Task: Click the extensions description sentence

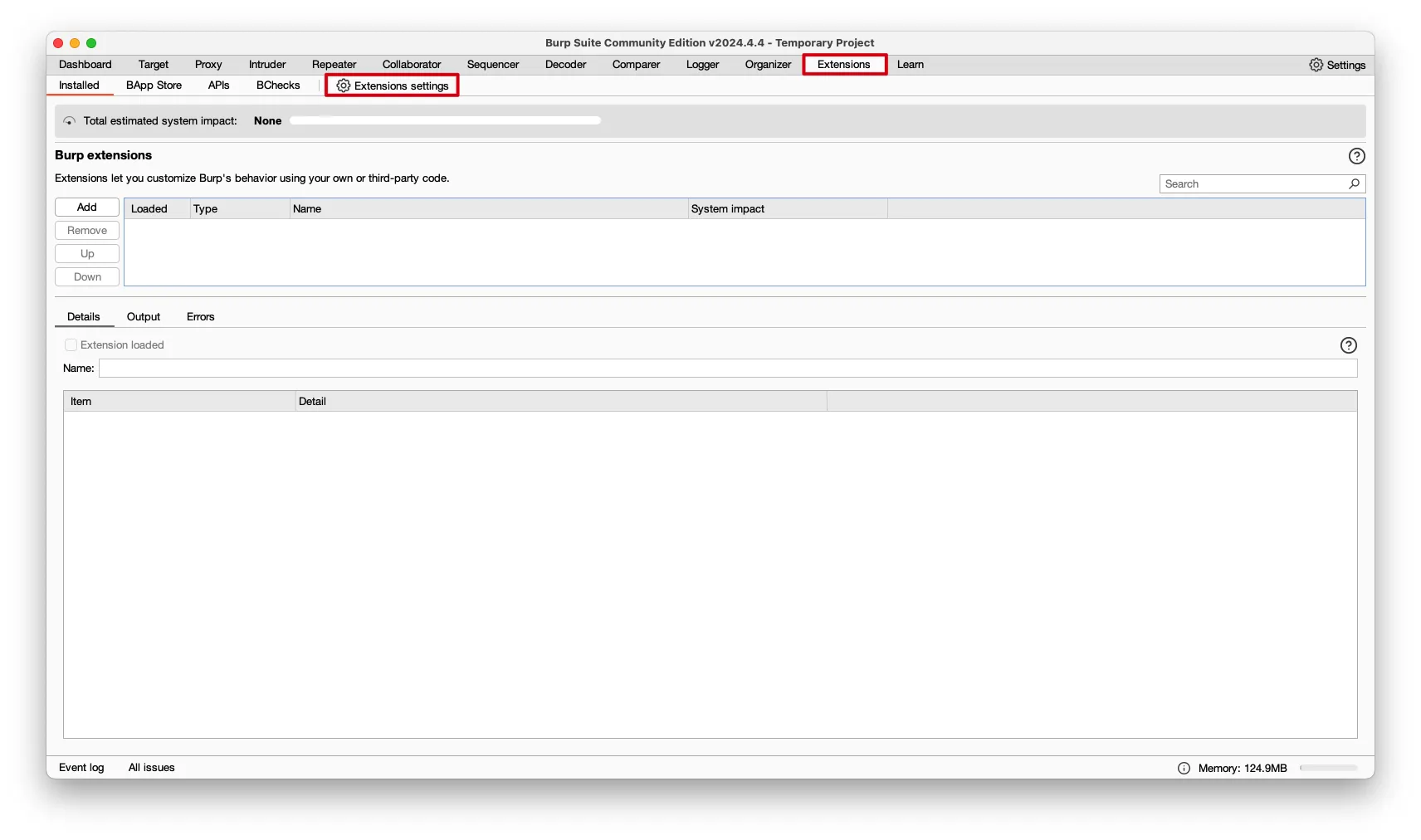Action: coord(252,178)
